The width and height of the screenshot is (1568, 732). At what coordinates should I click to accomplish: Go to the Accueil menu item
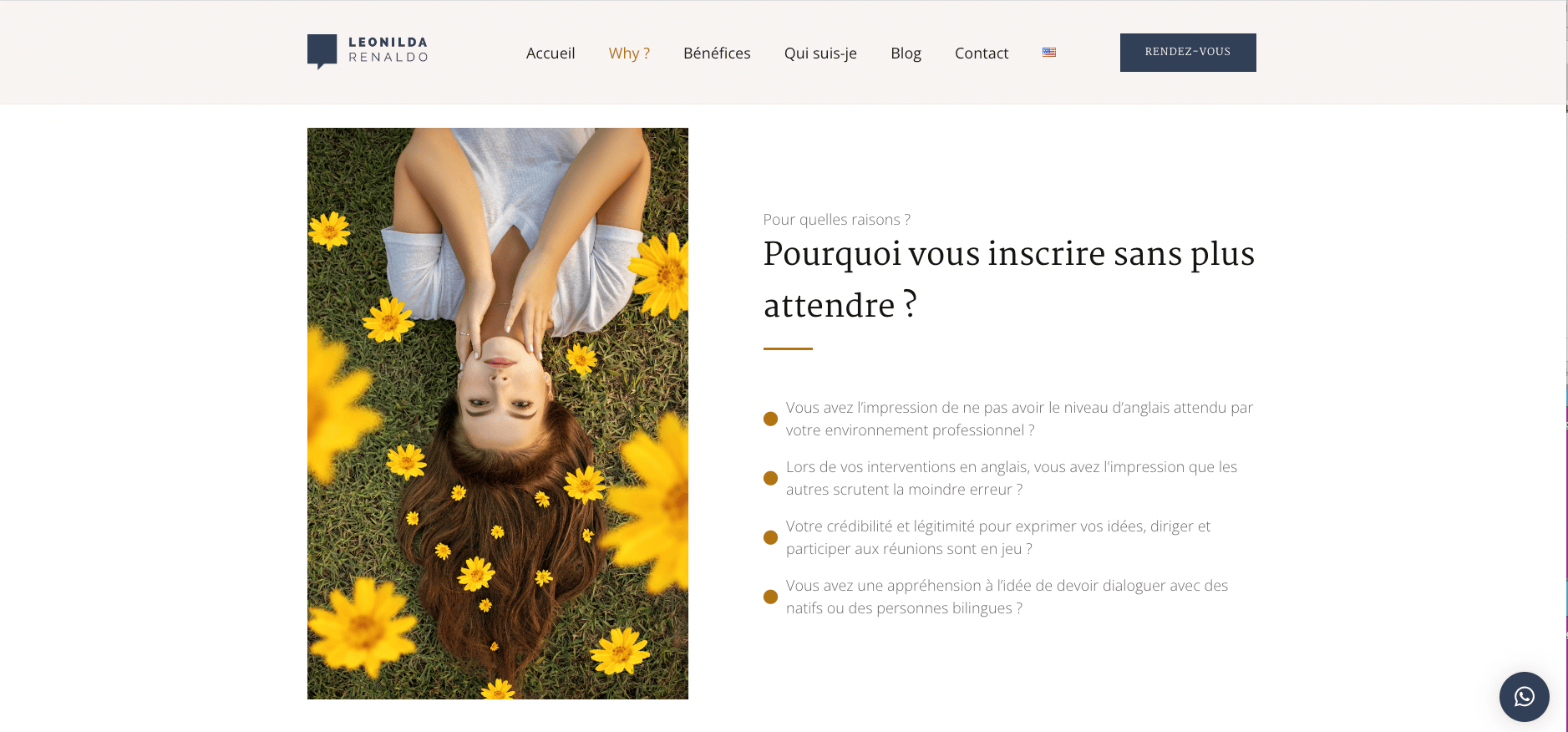point(551,53)
